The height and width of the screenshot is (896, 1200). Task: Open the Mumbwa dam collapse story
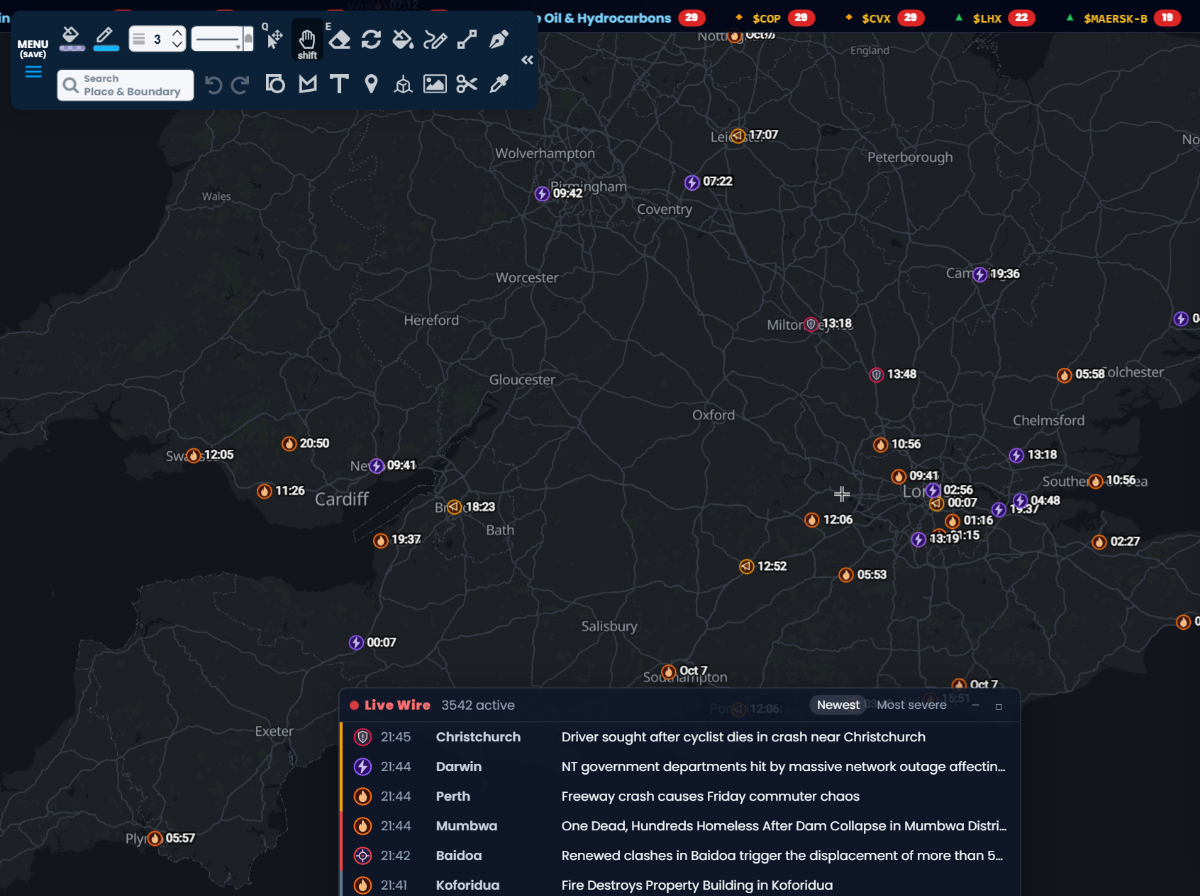(680, 827)
